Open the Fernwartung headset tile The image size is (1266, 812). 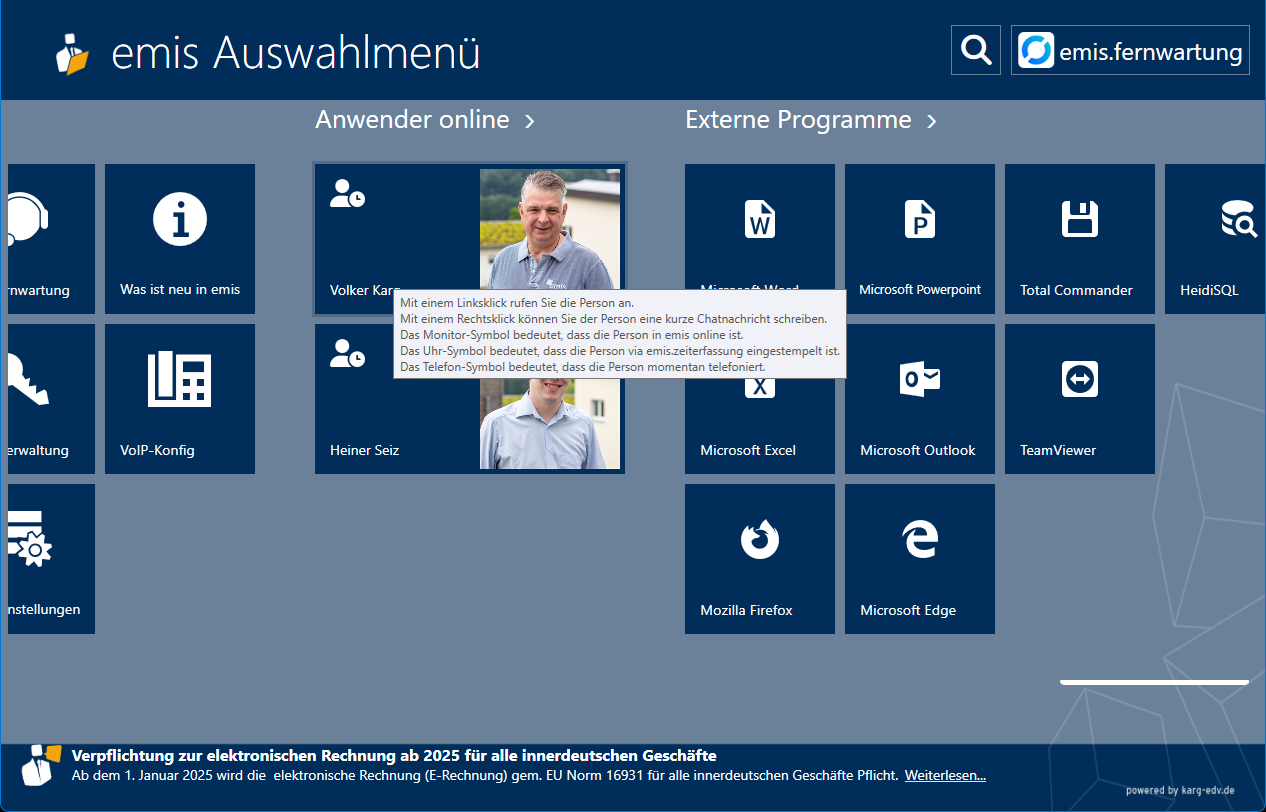51,239
